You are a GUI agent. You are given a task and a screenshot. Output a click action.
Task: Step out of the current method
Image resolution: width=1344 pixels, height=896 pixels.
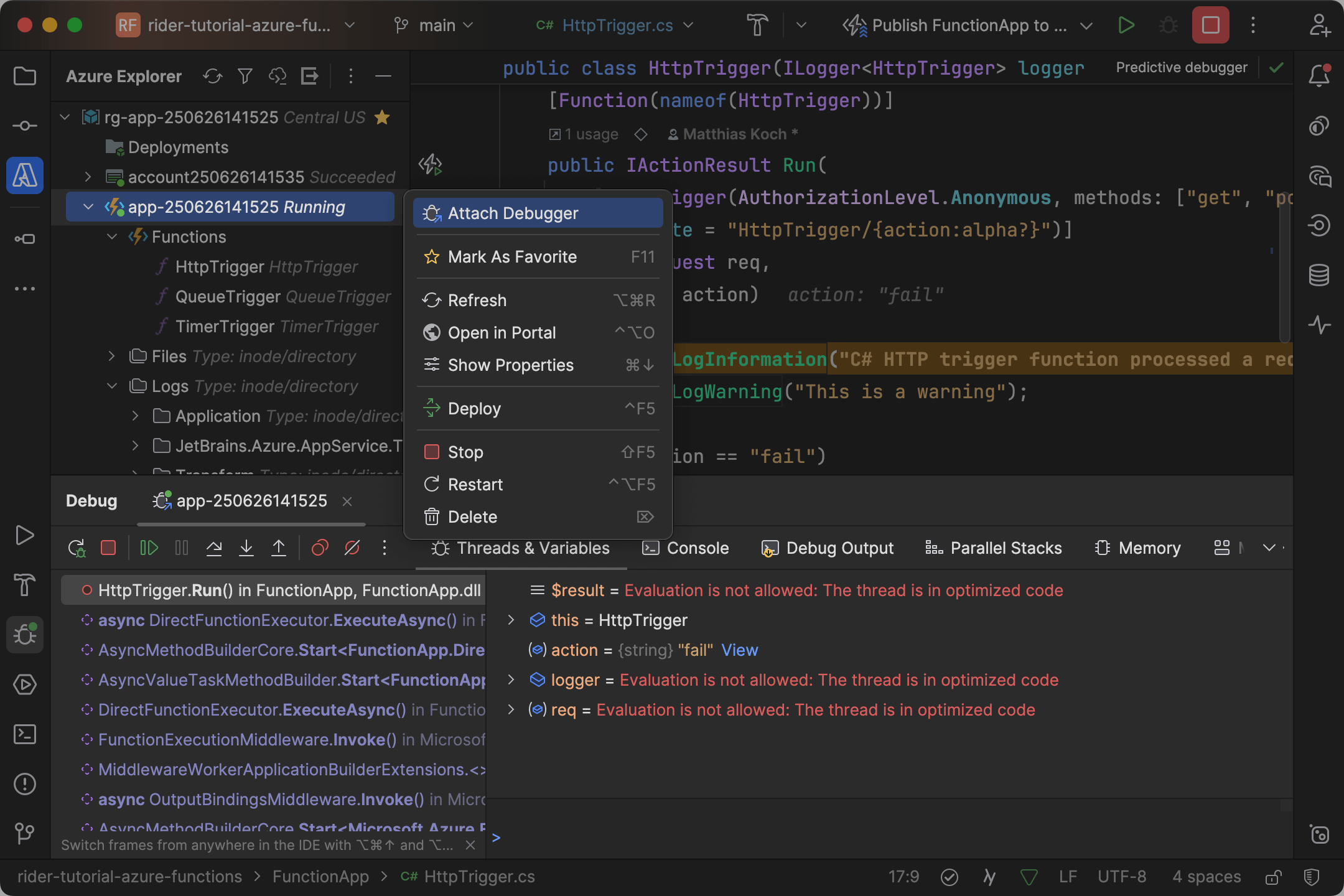(x=279, y=548)
